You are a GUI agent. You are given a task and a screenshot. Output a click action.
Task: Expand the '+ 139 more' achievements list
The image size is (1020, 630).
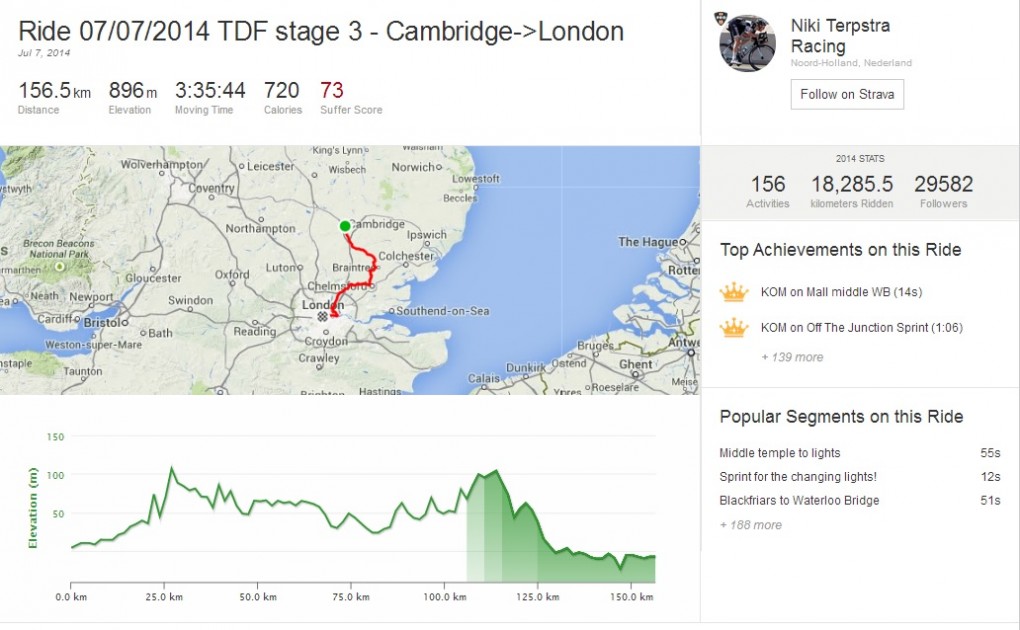791,357
